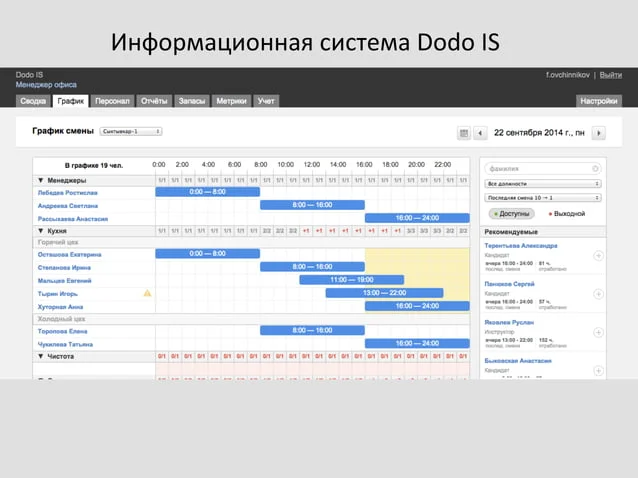Add Терентьева Александра with plus icon

pyautogui.click(x=598, y=256)
